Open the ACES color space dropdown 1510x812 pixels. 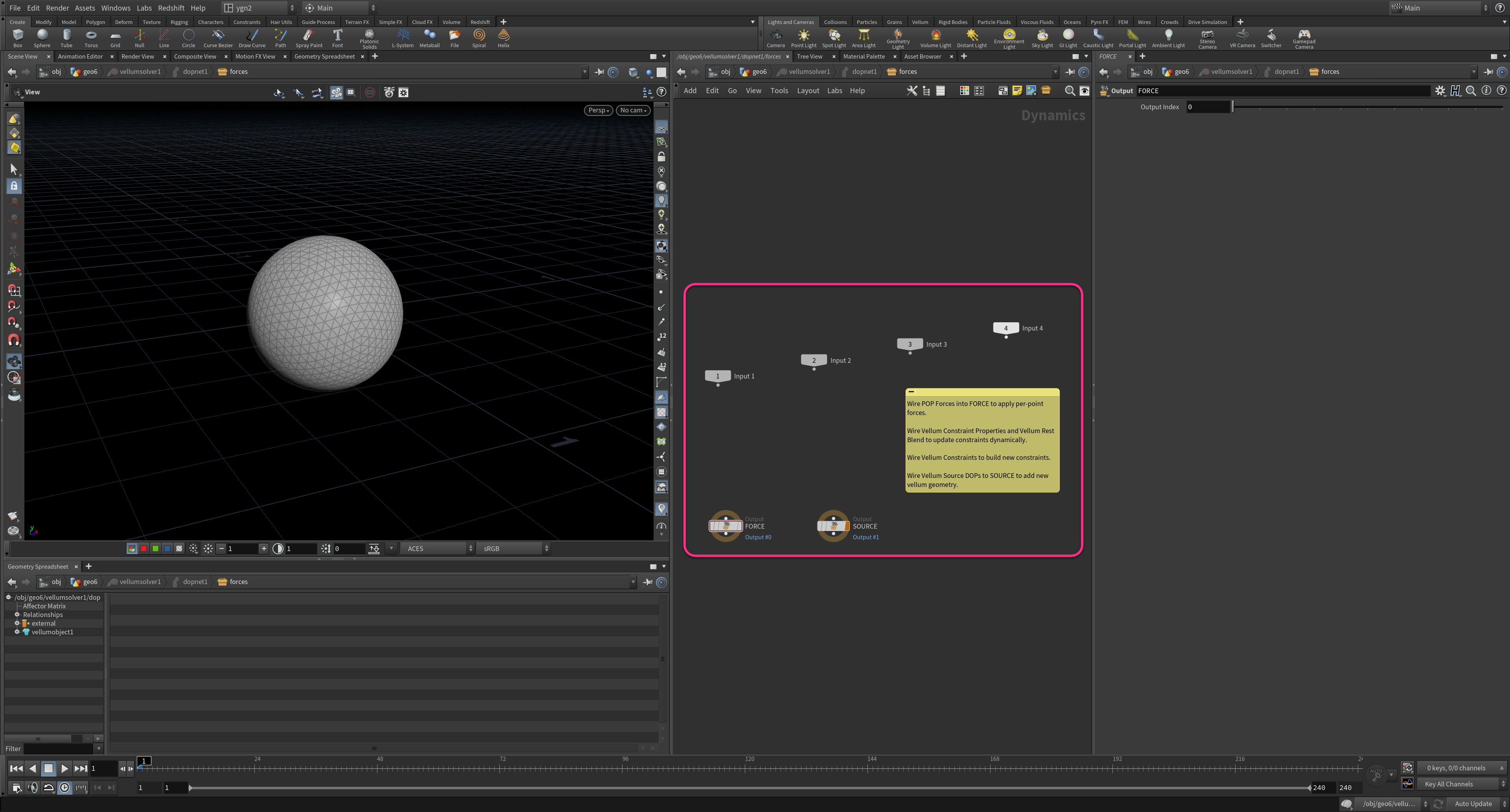point(437,548)
